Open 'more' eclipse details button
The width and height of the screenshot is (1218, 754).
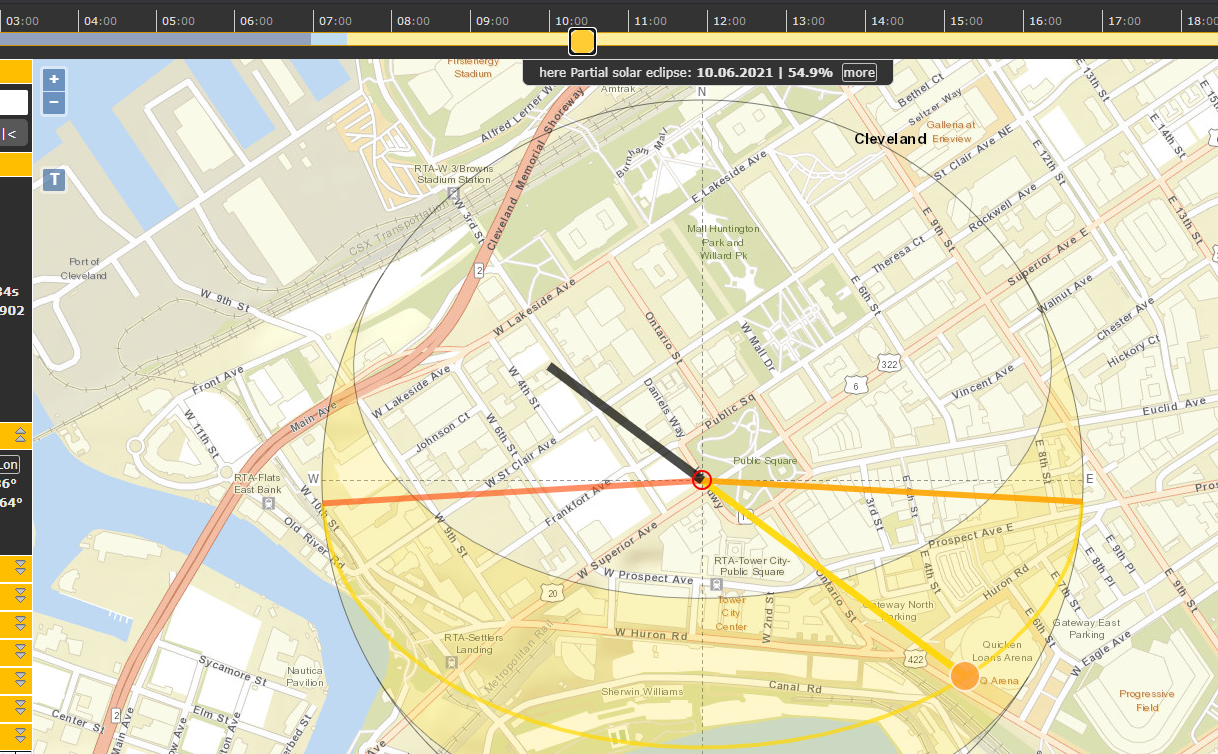[x=859, y=72]
